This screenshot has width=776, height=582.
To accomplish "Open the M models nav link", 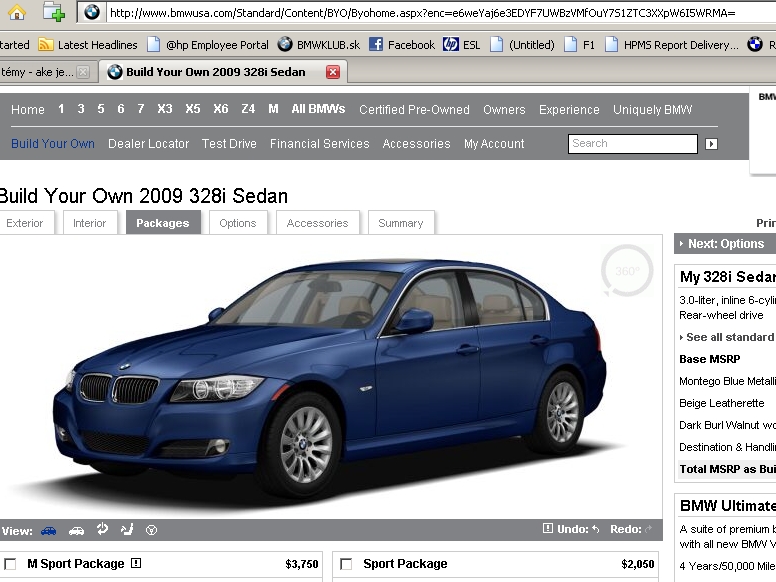I will [273, 108].
